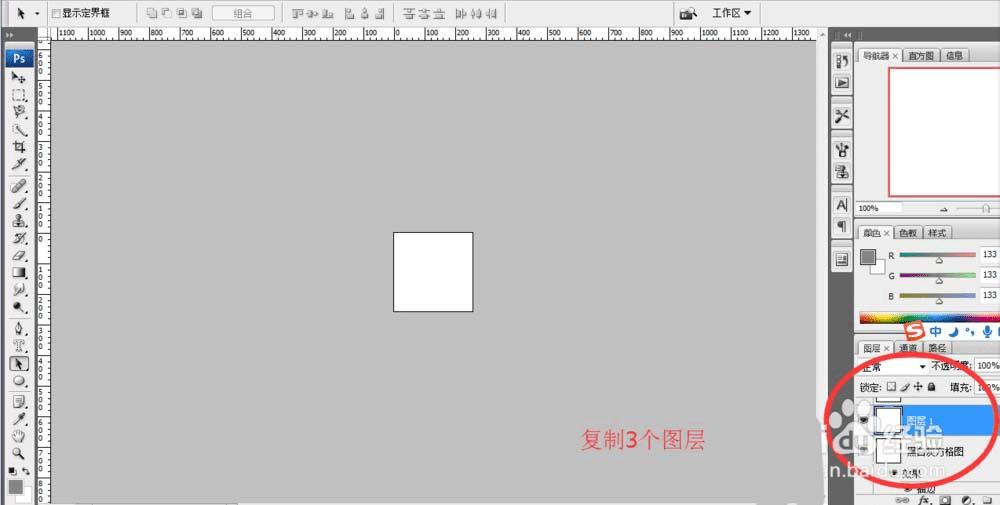Select the History Brush tool
This screenshot has width=1000, height=505.
click(x=19, y=238)
